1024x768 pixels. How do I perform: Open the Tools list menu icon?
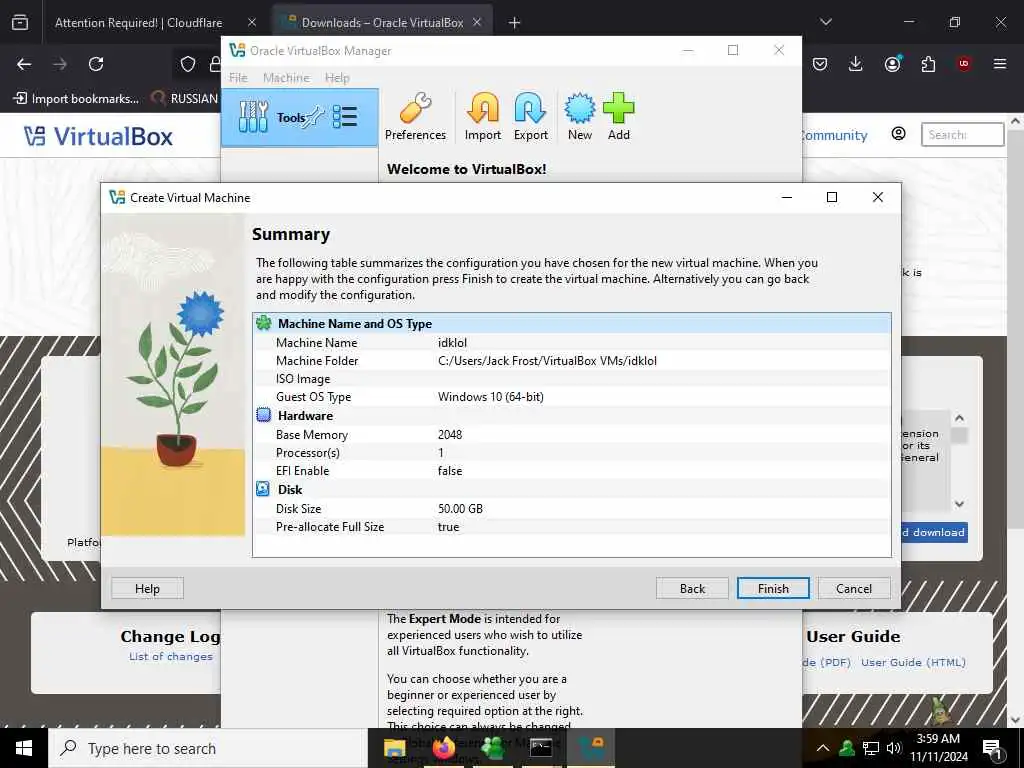345,117
